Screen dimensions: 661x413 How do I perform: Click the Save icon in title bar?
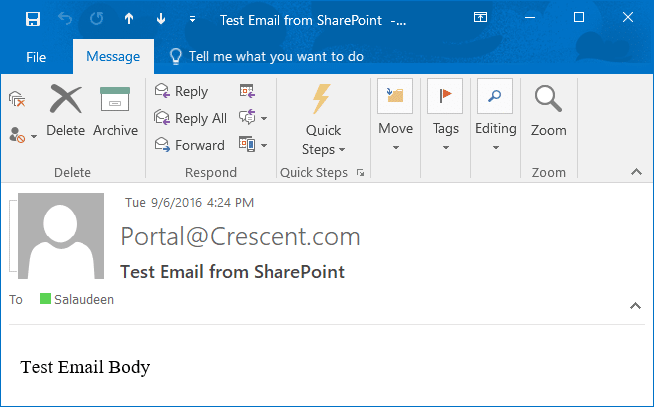pos(32,19)
